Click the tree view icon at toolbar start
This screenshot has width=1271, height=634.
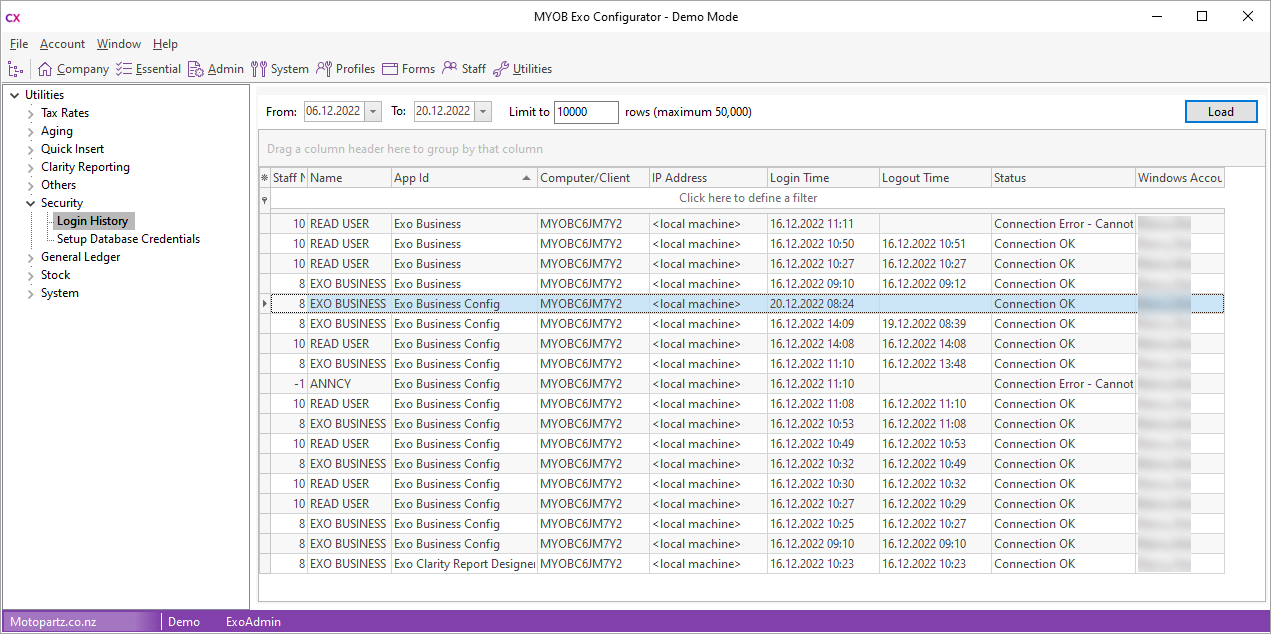tap(15, 69)
